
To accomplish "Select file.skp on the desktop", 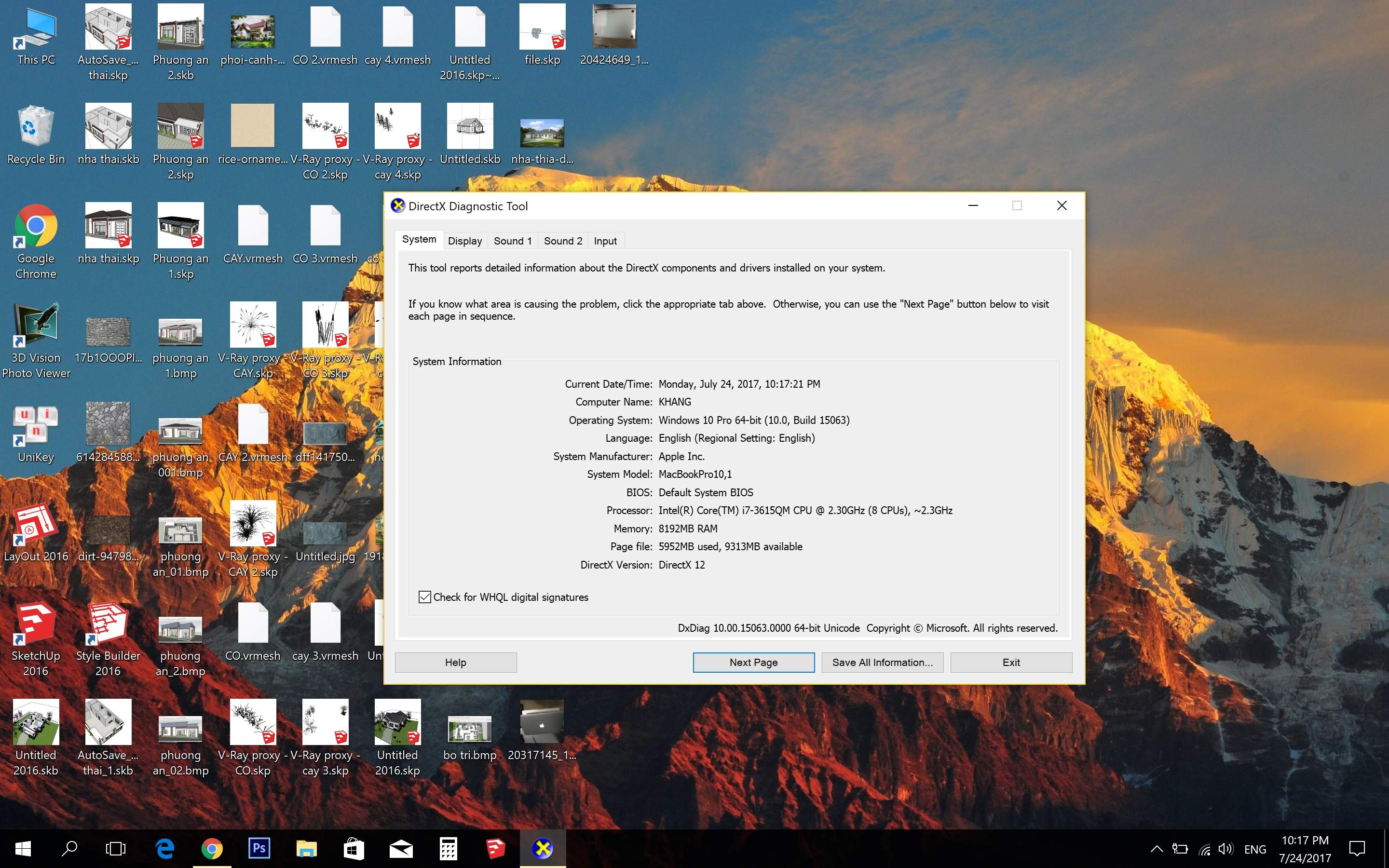I will click(542, 36).
